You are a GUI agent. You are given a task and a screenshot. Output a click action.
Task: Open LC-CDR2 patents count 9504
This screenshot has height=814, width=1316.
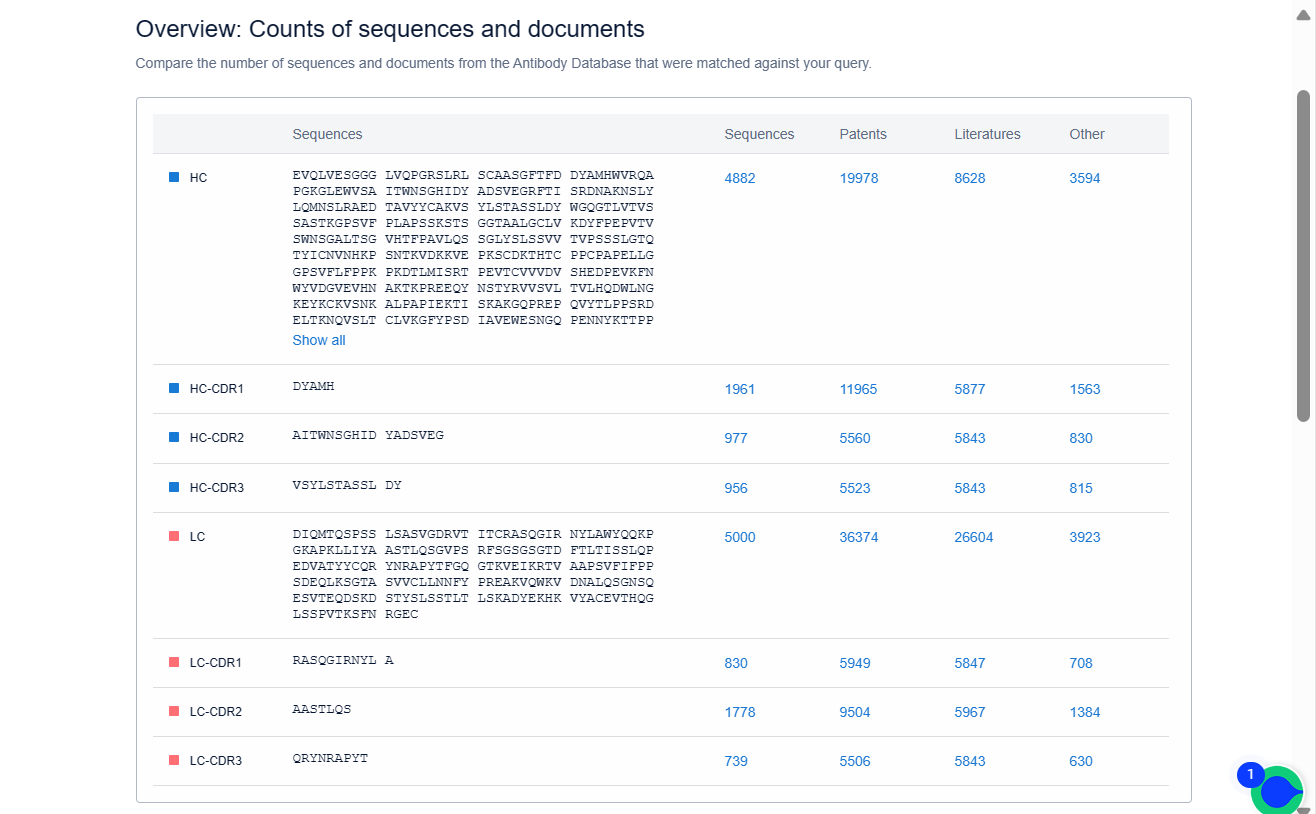tap(854, 712)
